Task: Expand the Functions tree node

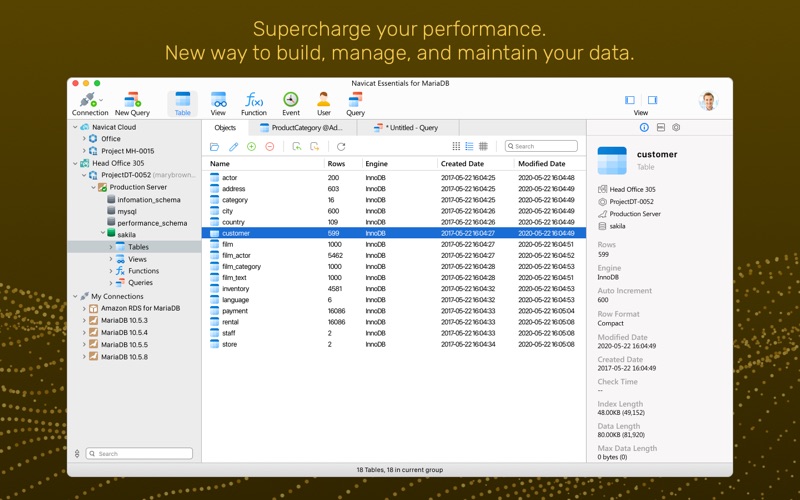Action: pos(111,271)
